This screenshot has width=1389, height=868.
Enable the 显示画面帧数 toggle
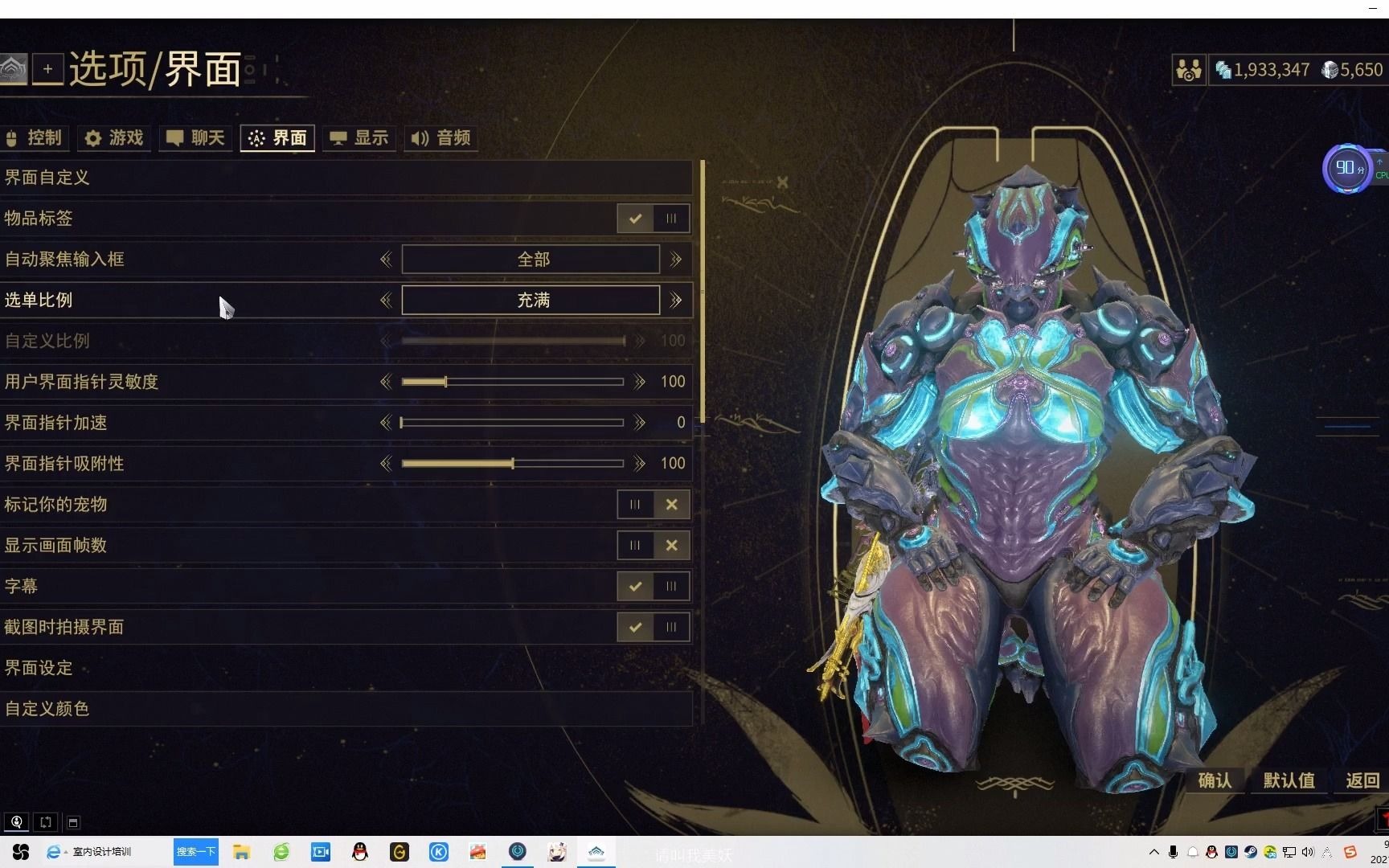[635, 546]
